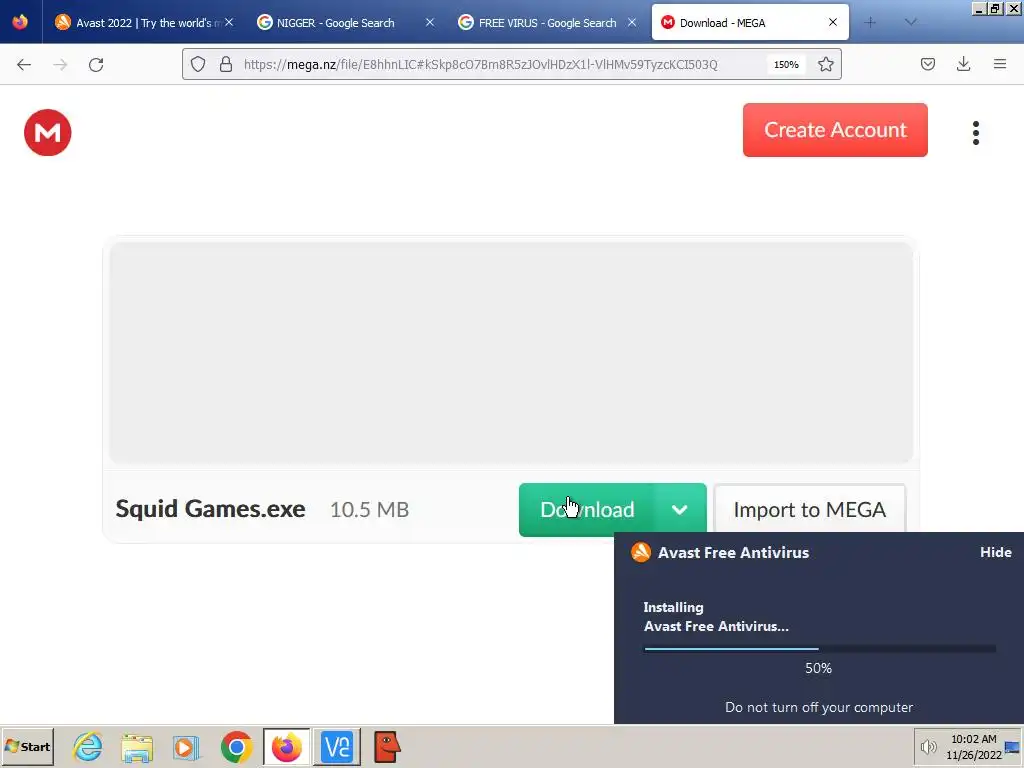Bookmark this page with star icon
Screen dimensions: 1024x768
coord(825,64)
